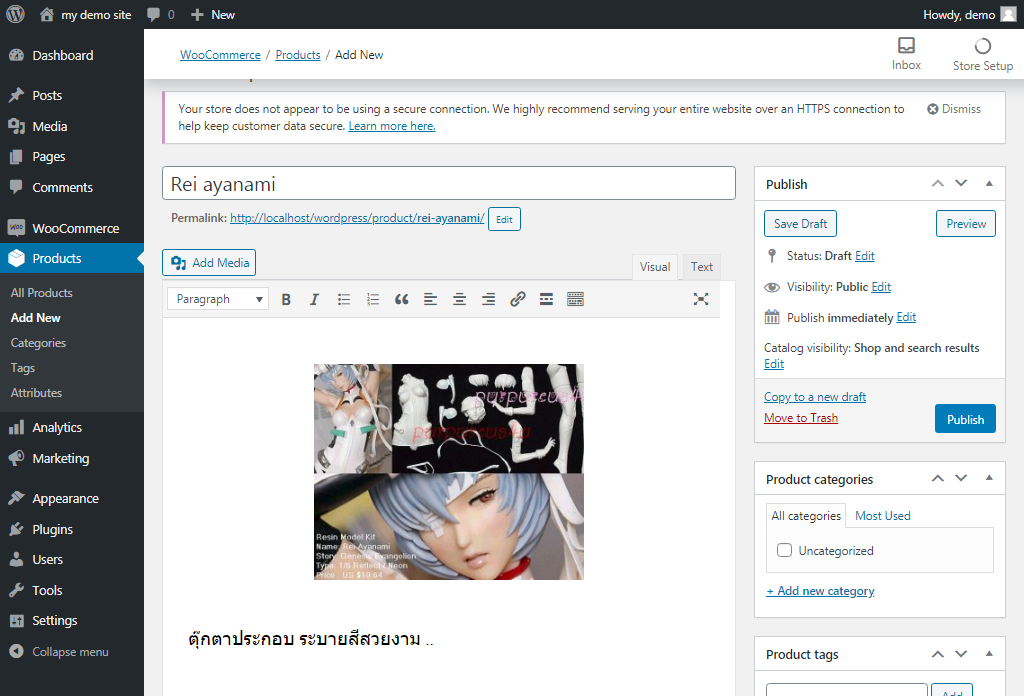Click the product title input field
This screenshot has width=1024, height=696.
click(x=448, y=184)
